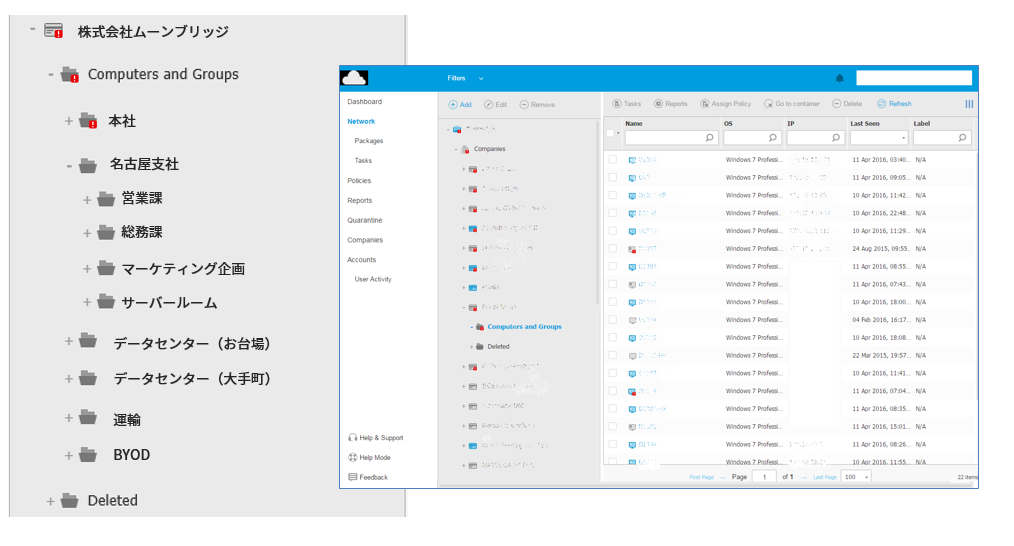Open the page size 100 dropdown
Screen dimensions: 1014x546
(856, 477)
